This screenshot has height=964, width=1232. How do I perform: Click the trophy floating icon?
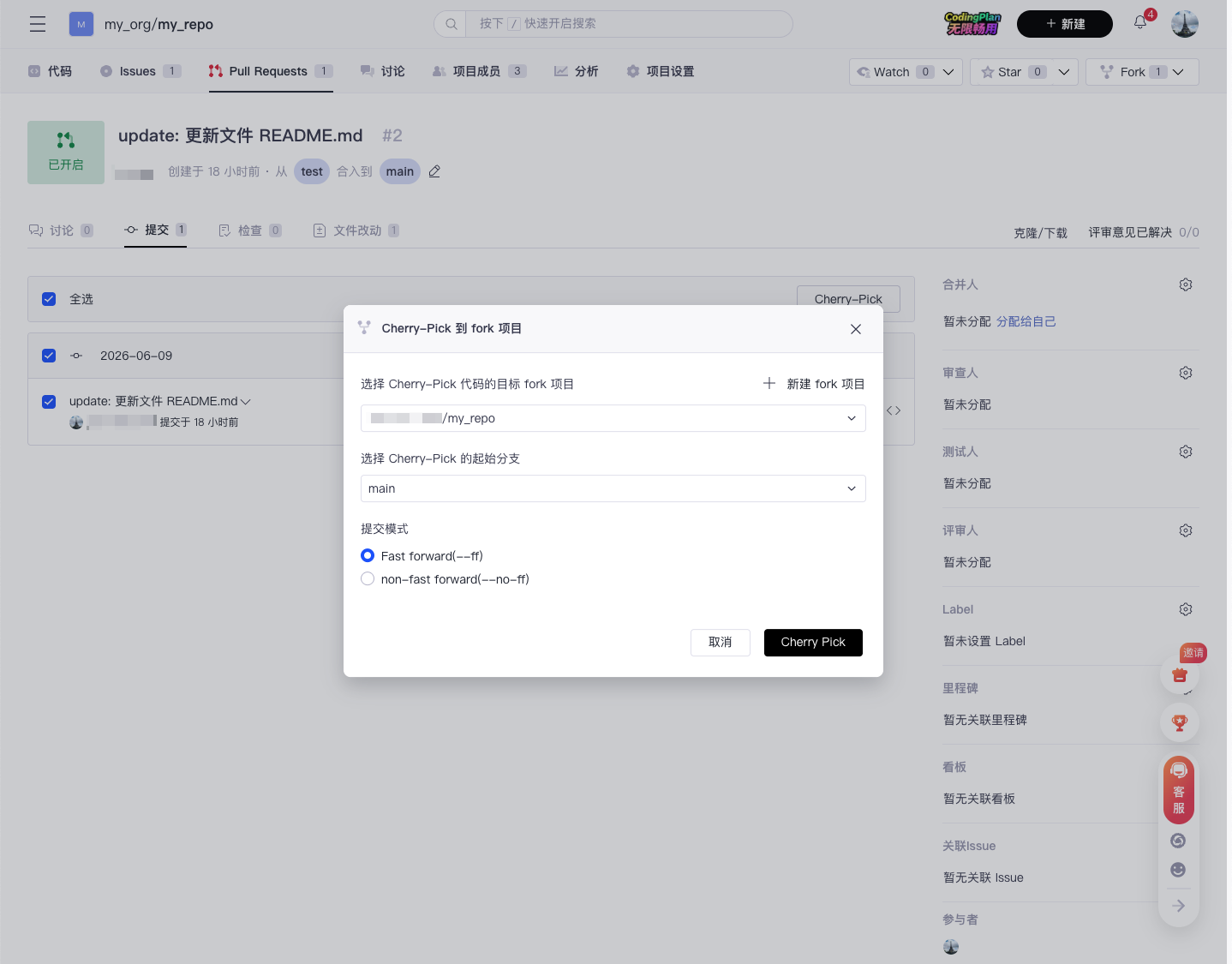[x=1180, y=723]
